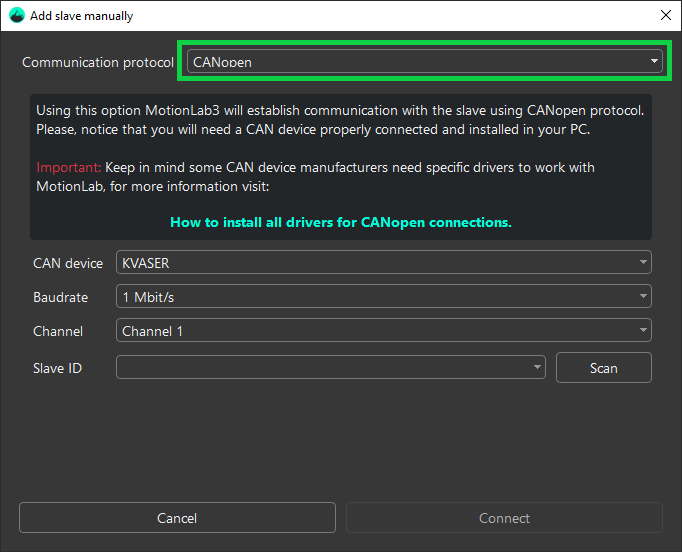Click the Add slave manually window title
Viewport: 682px width, 552px height.
pyautogui.click(x=81, y=16)
